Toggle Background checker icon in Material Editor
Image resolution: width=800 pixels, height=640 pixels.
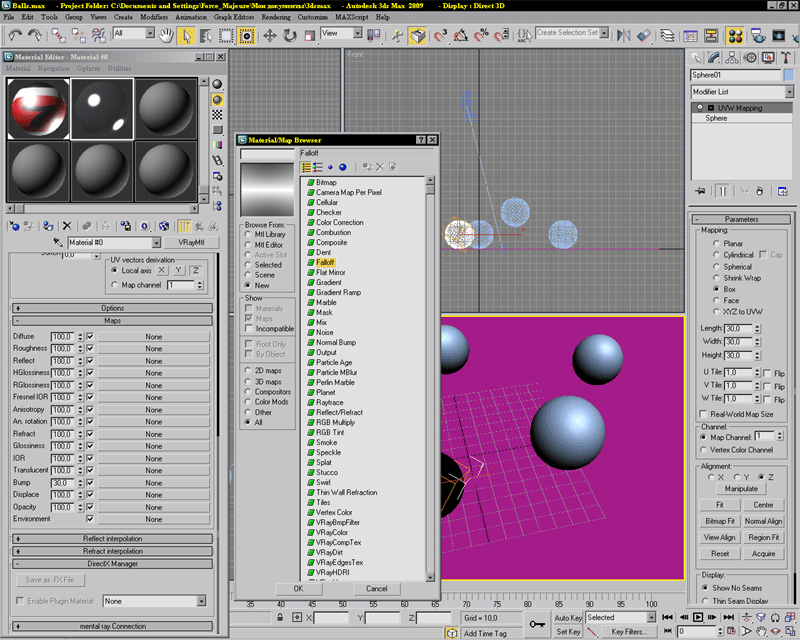tap(217, 114)
